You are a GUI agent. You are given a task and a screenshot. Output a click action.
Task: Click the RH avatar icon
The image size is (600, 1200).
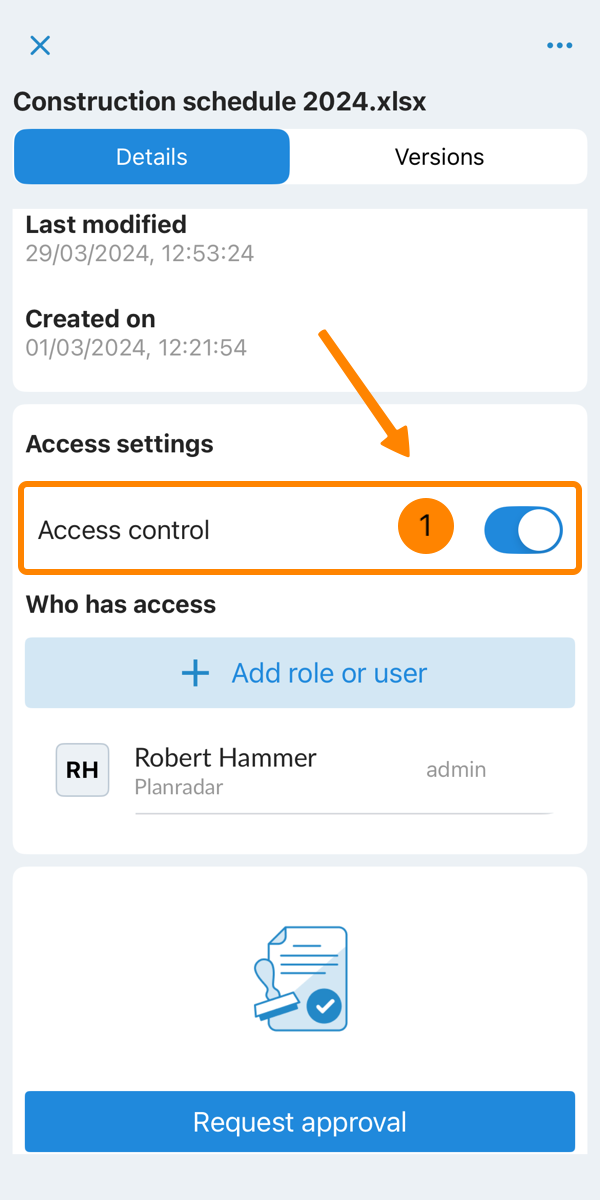click(x=82, y=770)
